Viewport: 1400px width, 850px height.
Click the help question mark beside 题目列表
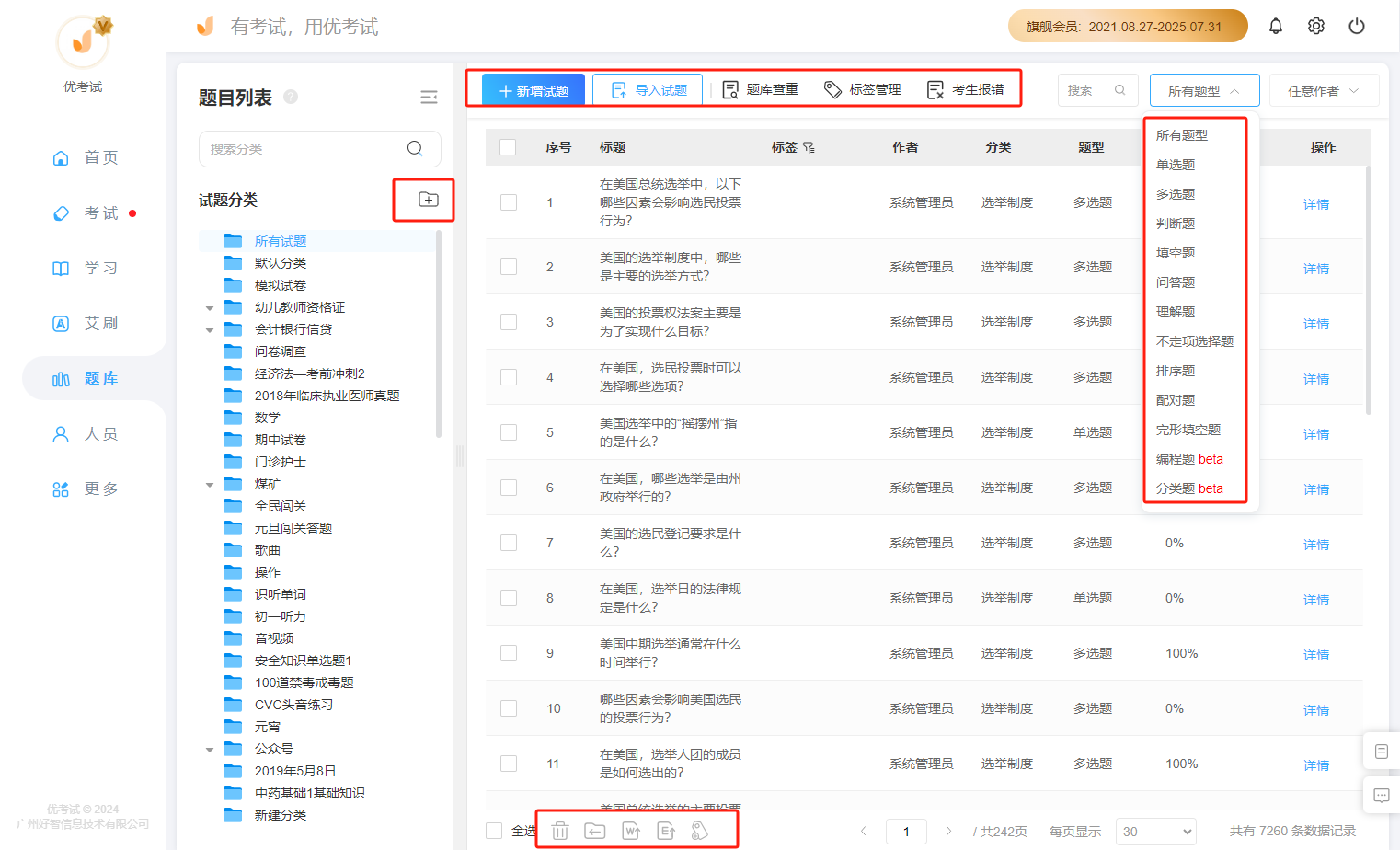(x=291, y=97)
